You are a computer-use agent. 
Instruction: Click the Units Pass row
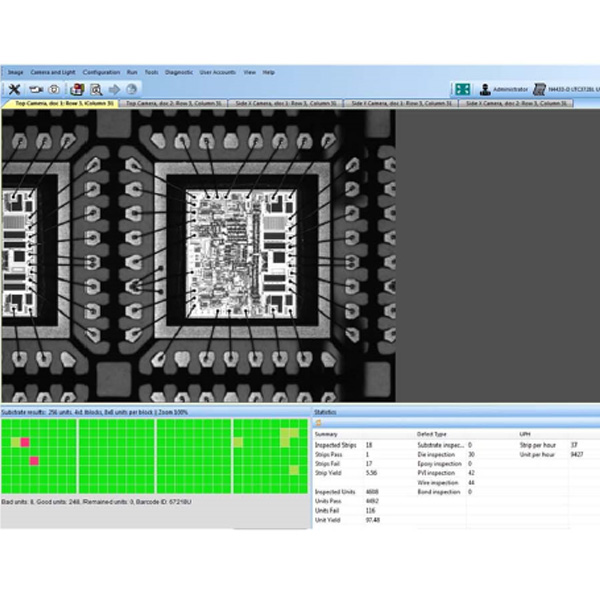pyautogui.click(x=347, y=501)
